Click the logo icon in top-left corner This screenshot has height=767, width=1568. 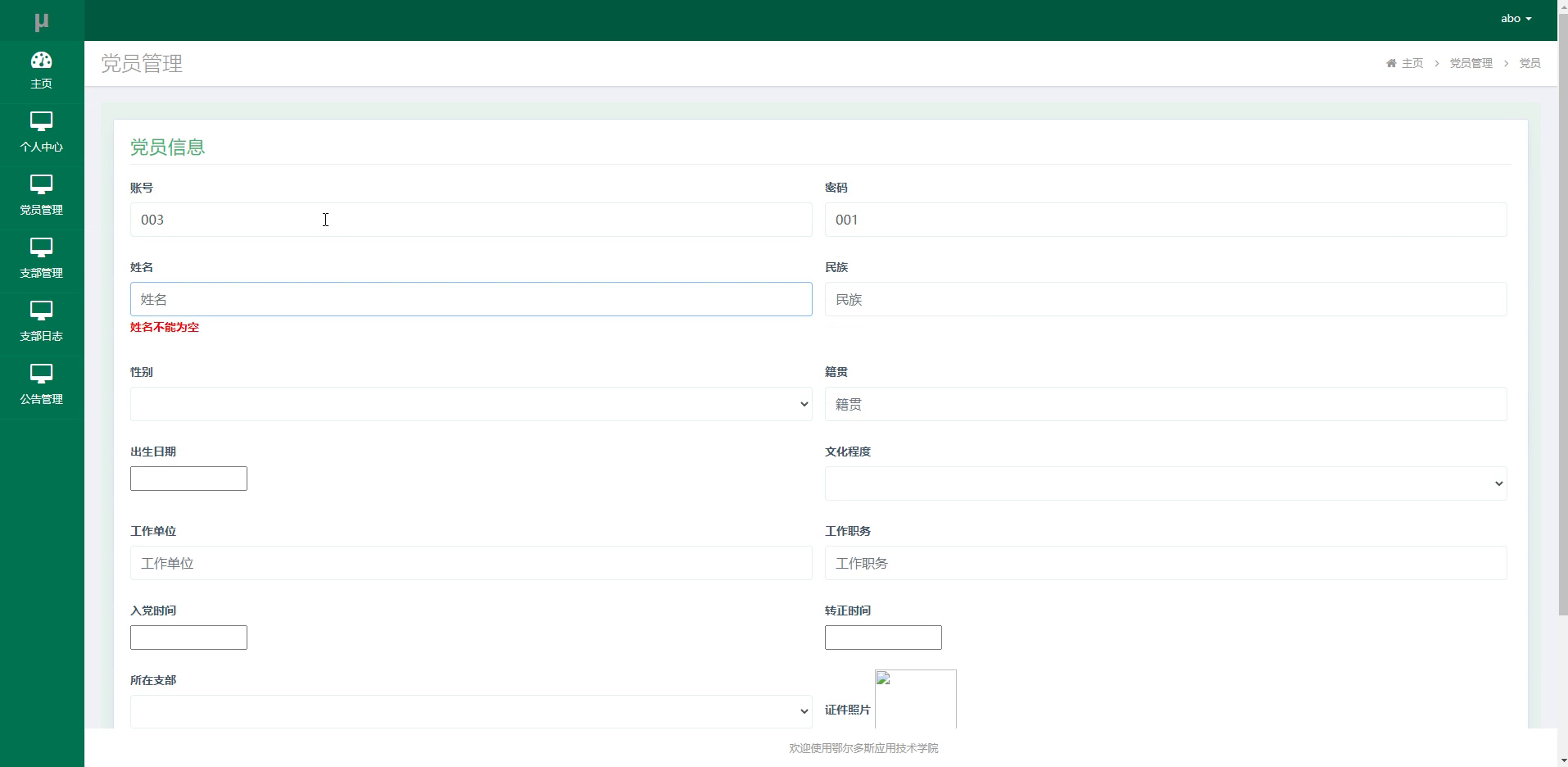[x=42, y=22]
